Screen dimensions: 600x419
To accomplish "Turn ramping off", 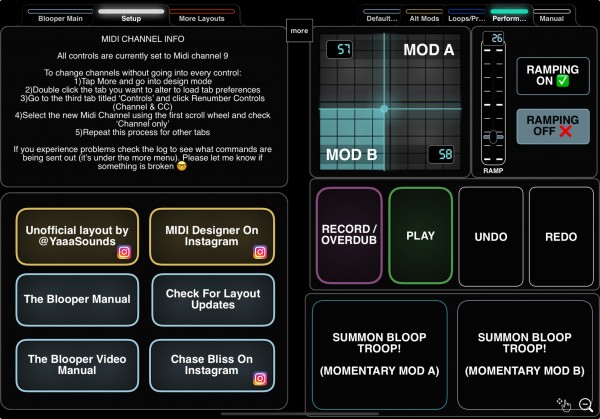I will (553, 126).
